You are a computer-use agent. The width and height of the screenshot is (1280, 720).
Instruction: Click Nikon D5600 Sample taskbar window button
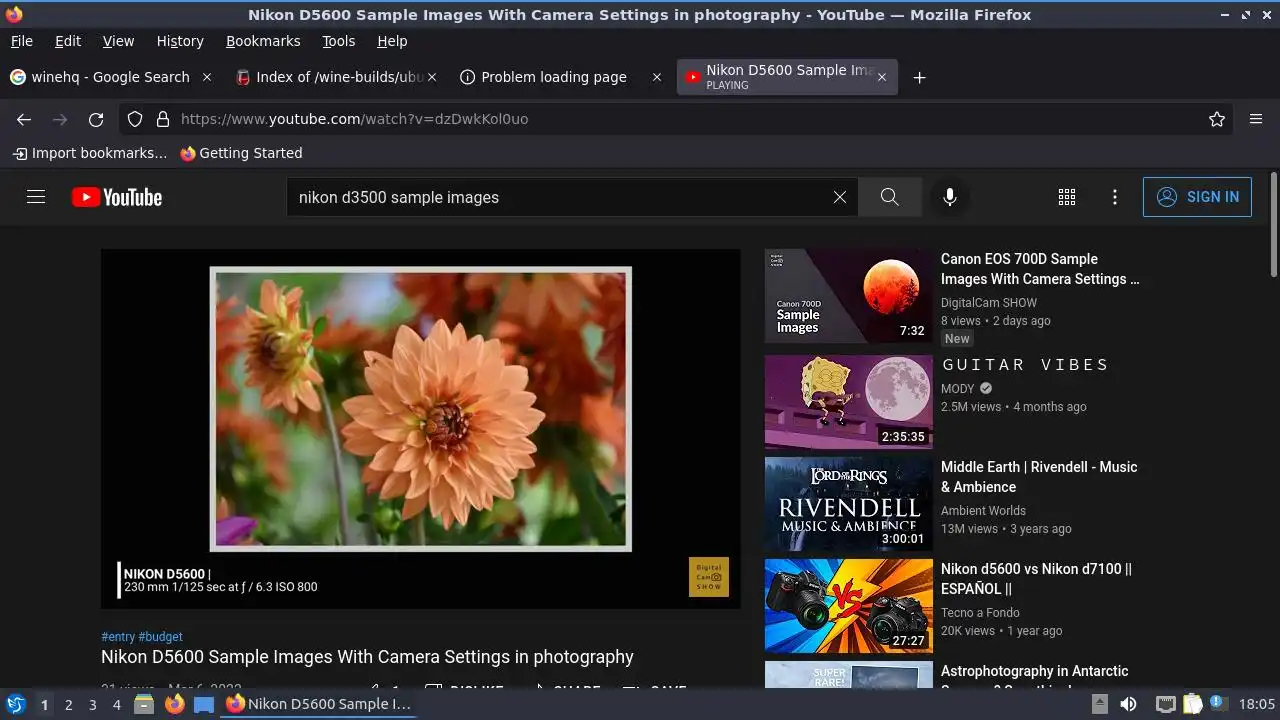(318, 704)
